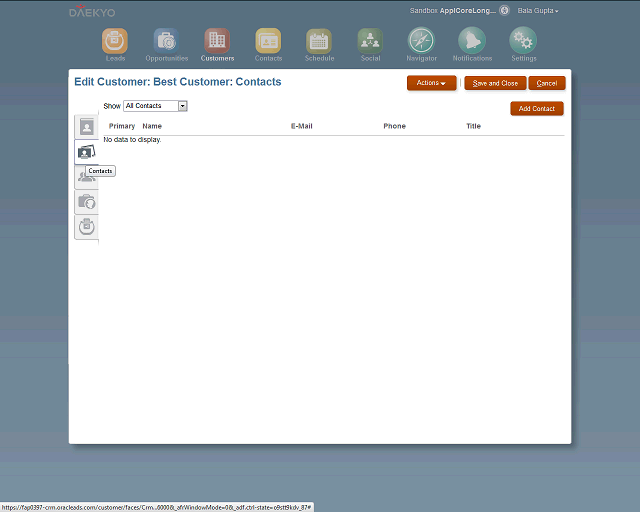Click the Leads label under its icon
640x512 pixels.
(115, 58)
